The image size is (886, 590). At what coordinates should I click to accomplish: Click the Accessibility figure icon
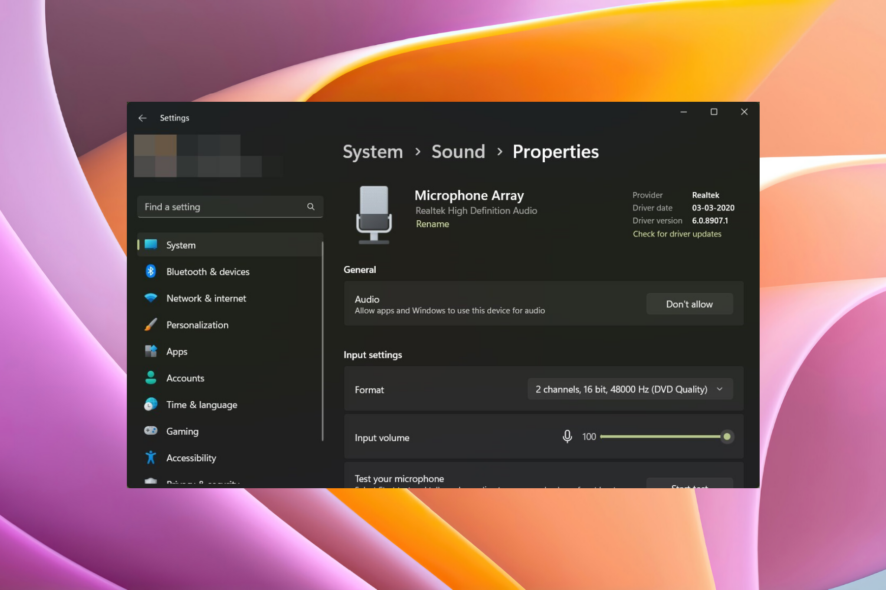[150, 457]
